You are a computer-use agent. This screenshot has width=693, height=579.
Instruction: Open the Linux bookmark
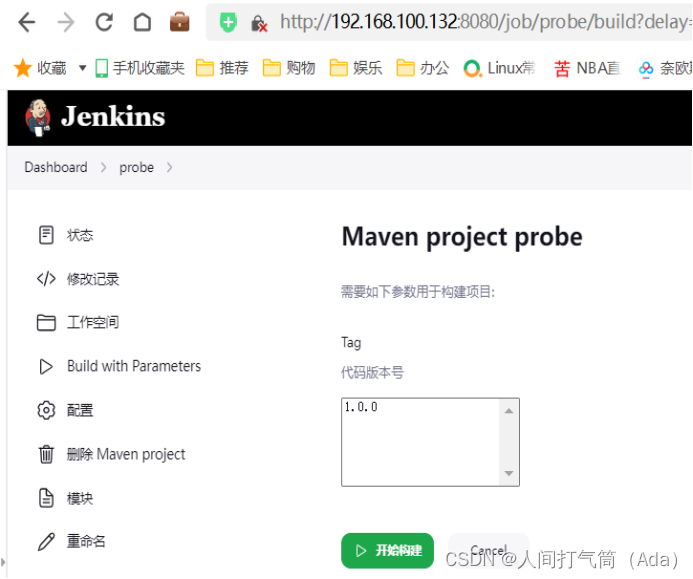pos(499,68)
